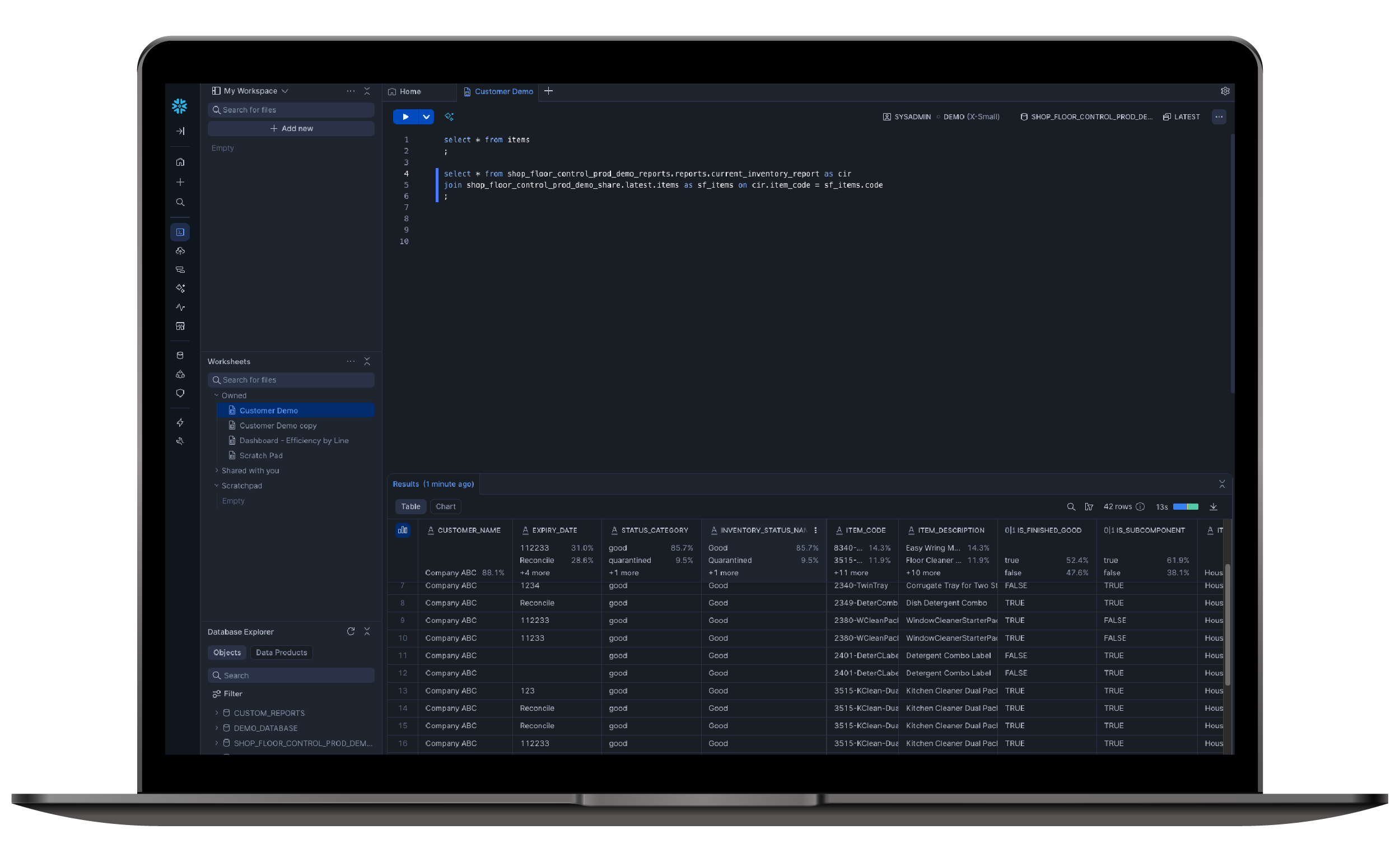Open Search from the left navigation rail

coord(180,202)
